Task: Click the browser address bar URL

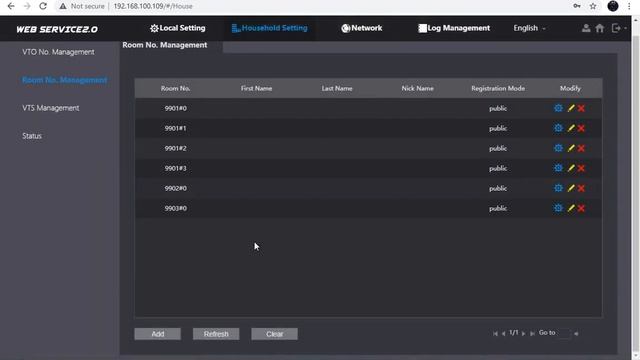Action: [x=153, y=6]
